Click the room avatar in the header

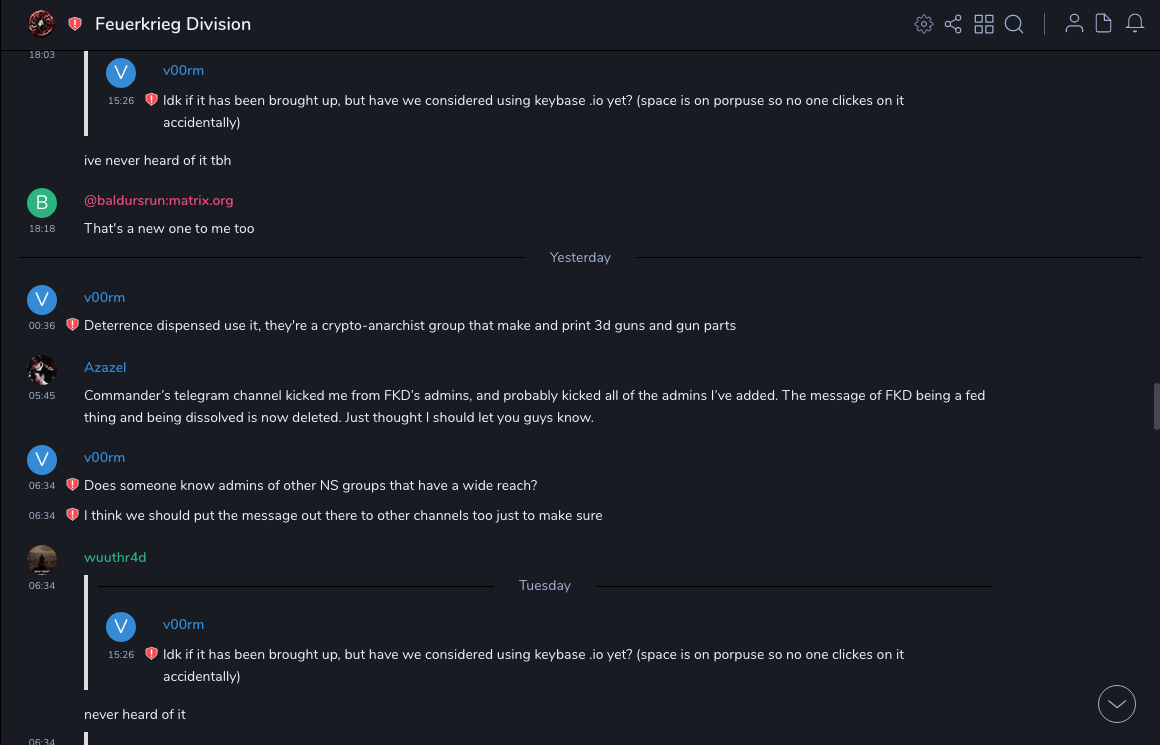click(x=41, y=23)
